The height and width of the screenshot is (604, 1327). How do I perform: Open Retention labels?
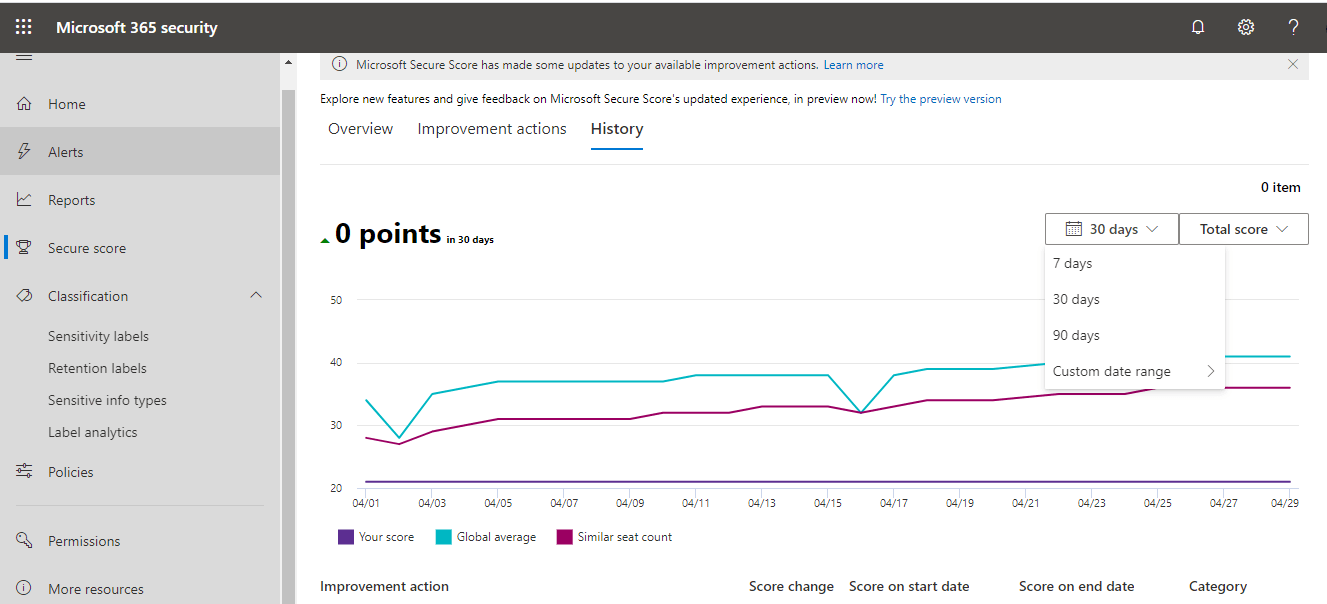point(97,369)
